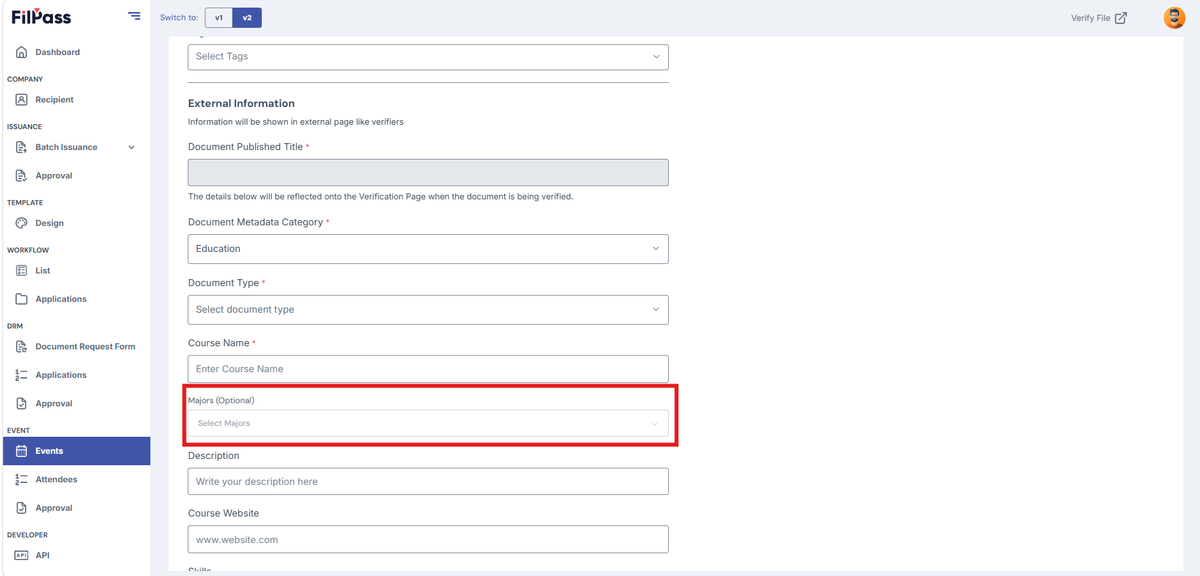Viewport: 1200px width, 576px height.
Task: Expand the Batch Issuance submenu
Action: click(x=132, y=147)
